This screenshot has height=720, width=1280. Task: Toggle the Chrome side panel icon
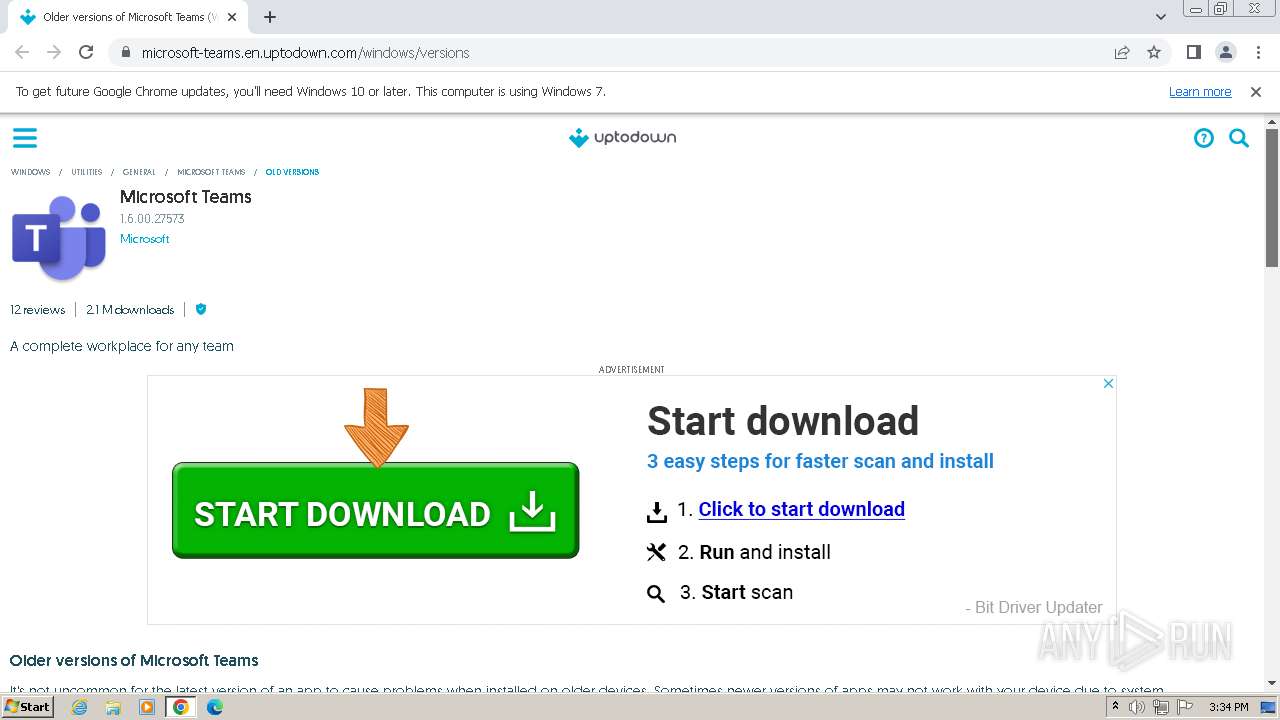(x=1193, y=52)
